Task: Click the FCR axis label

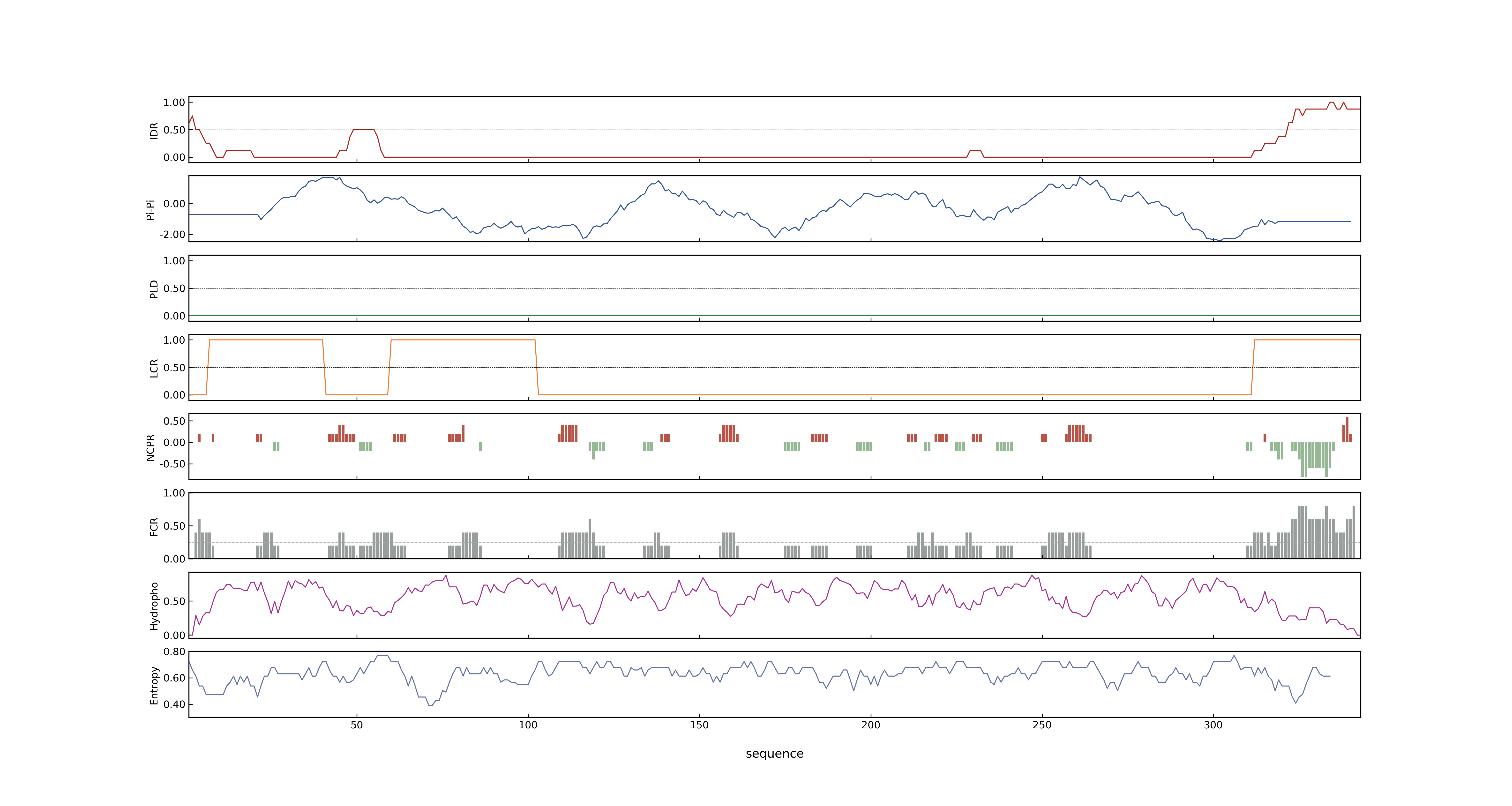Action: 154,526
